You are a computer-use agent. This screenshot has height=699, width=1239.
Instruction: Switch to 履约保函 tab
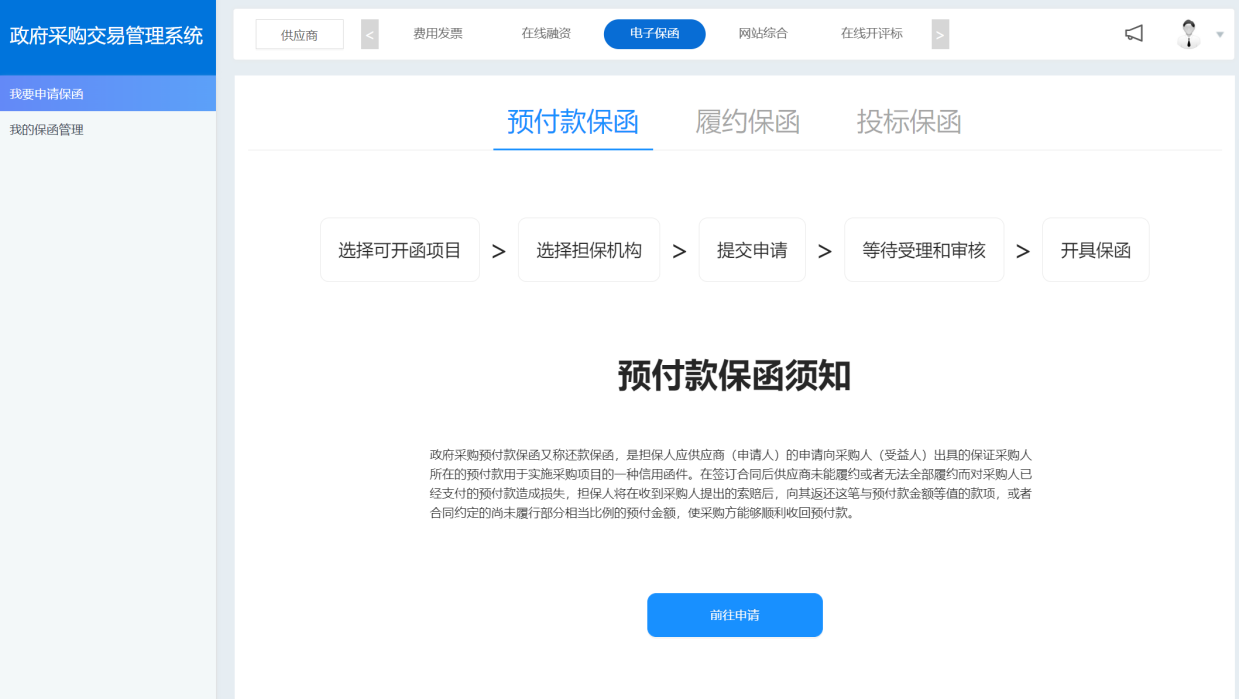tap(748, 122)
